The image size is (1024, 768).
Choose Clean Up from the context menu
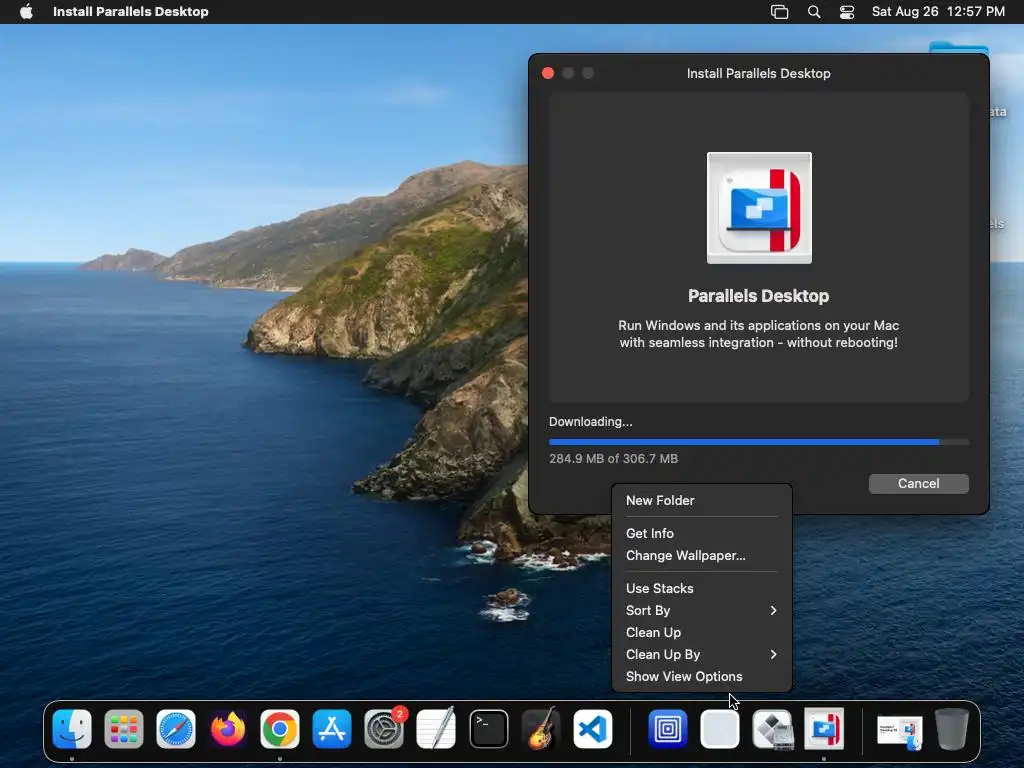[x=702, y=632]
